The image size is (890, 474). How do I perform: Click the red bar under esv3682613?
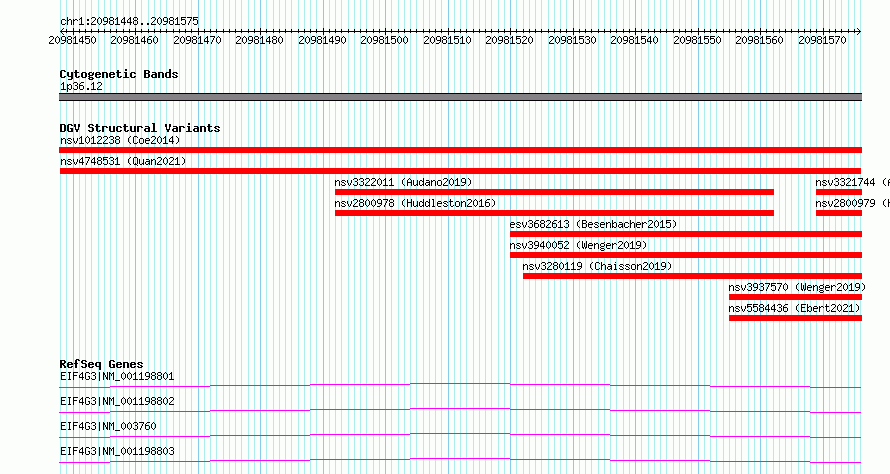tap(686, 234)
